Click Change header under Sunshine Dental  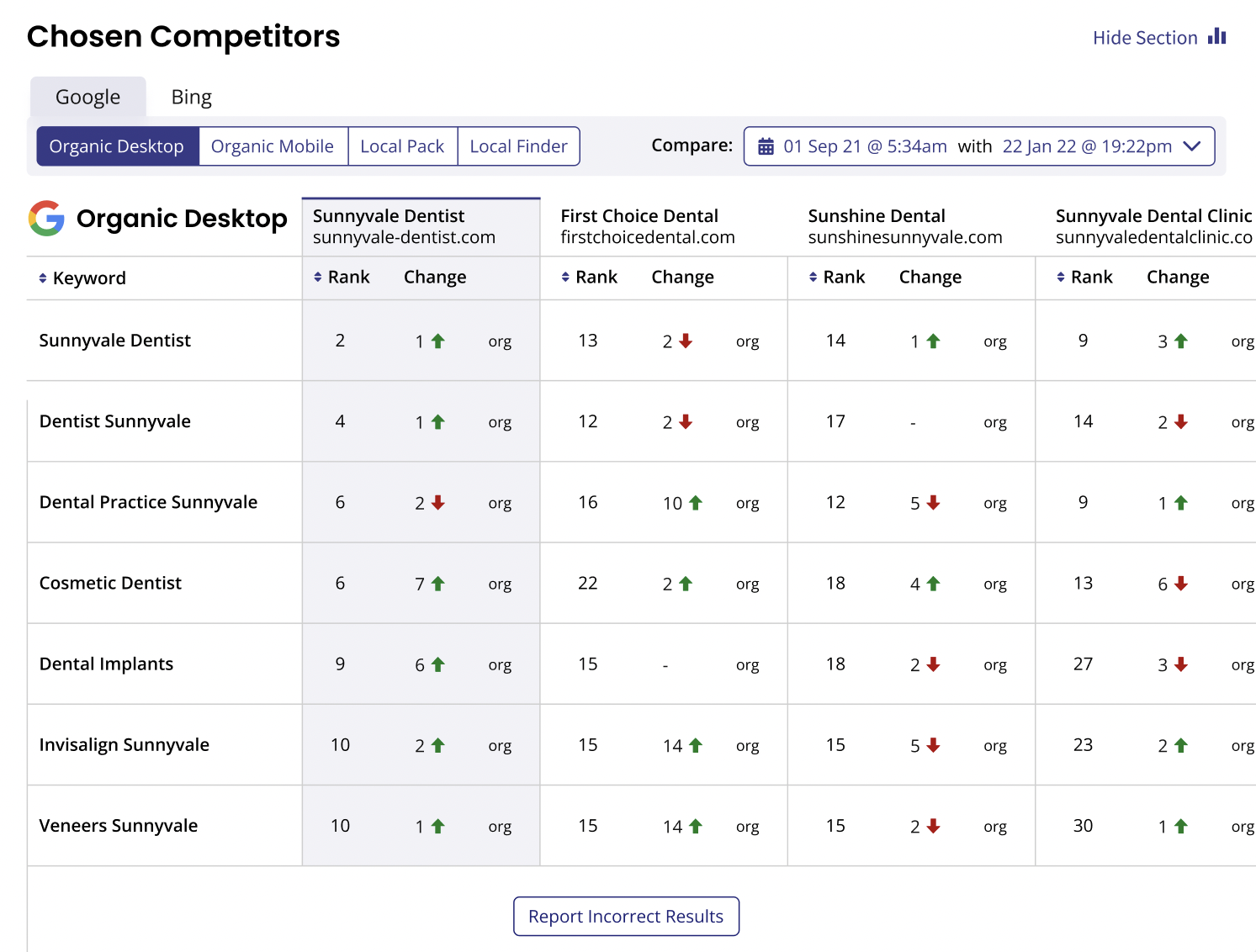tap(930, 278)
